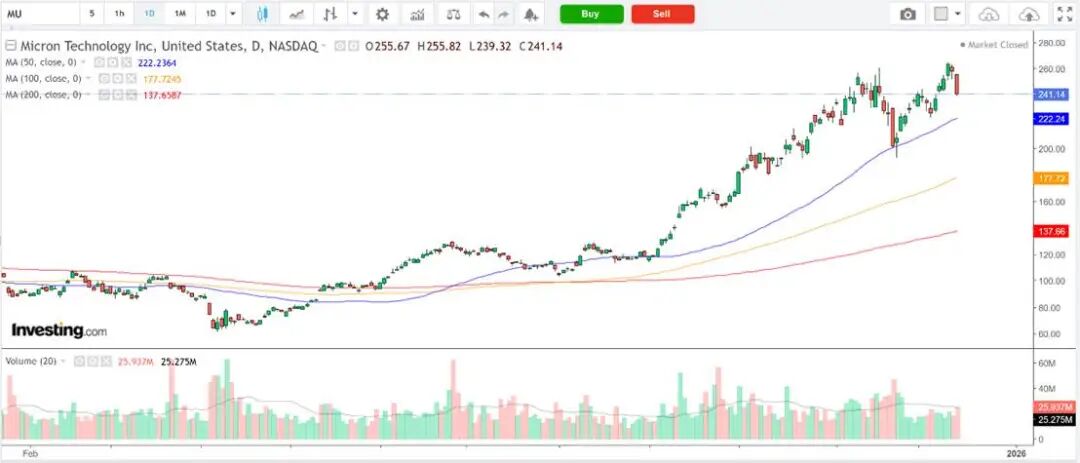Undo the last chart action
Viewport: 1080px width, 463px height.
[x=484, y=14]
